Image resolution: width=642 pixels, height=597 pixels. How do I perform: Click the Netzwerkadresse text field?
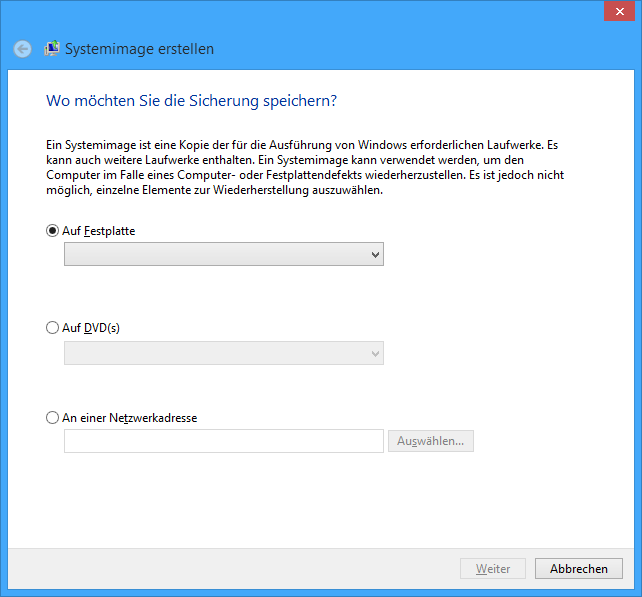coord(224,441)
